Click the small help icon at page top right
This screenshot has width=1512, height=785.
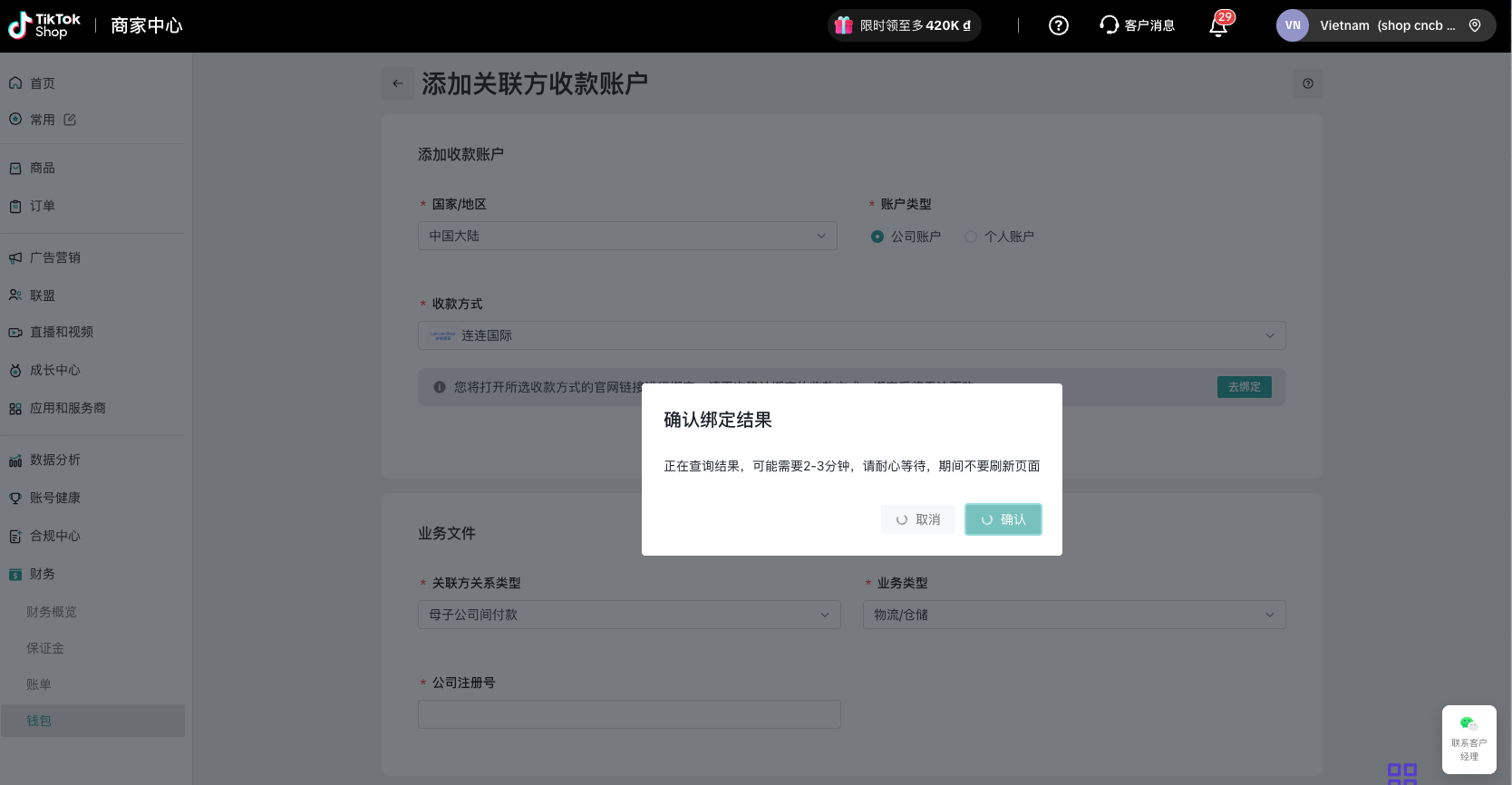click(x=1307, y=83)
